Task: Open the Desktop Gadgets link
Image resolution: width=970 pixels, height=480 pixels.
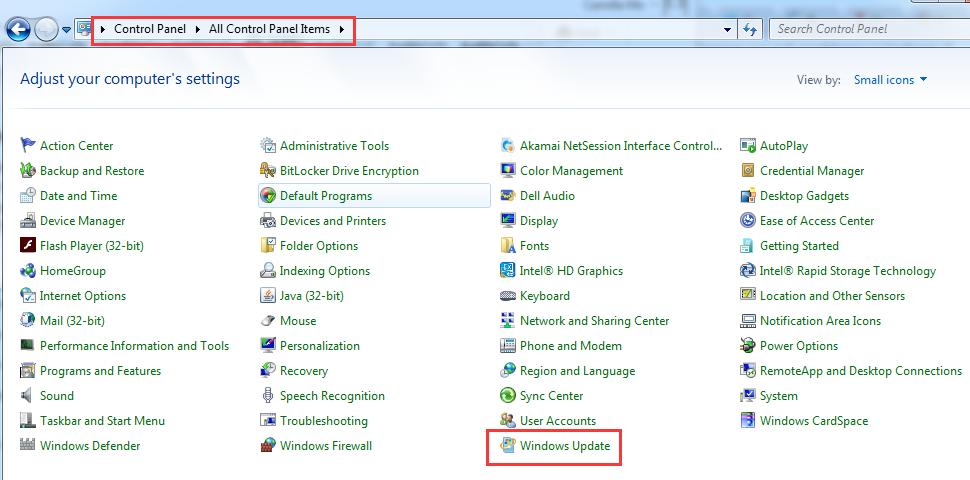Action: [804, 196]
